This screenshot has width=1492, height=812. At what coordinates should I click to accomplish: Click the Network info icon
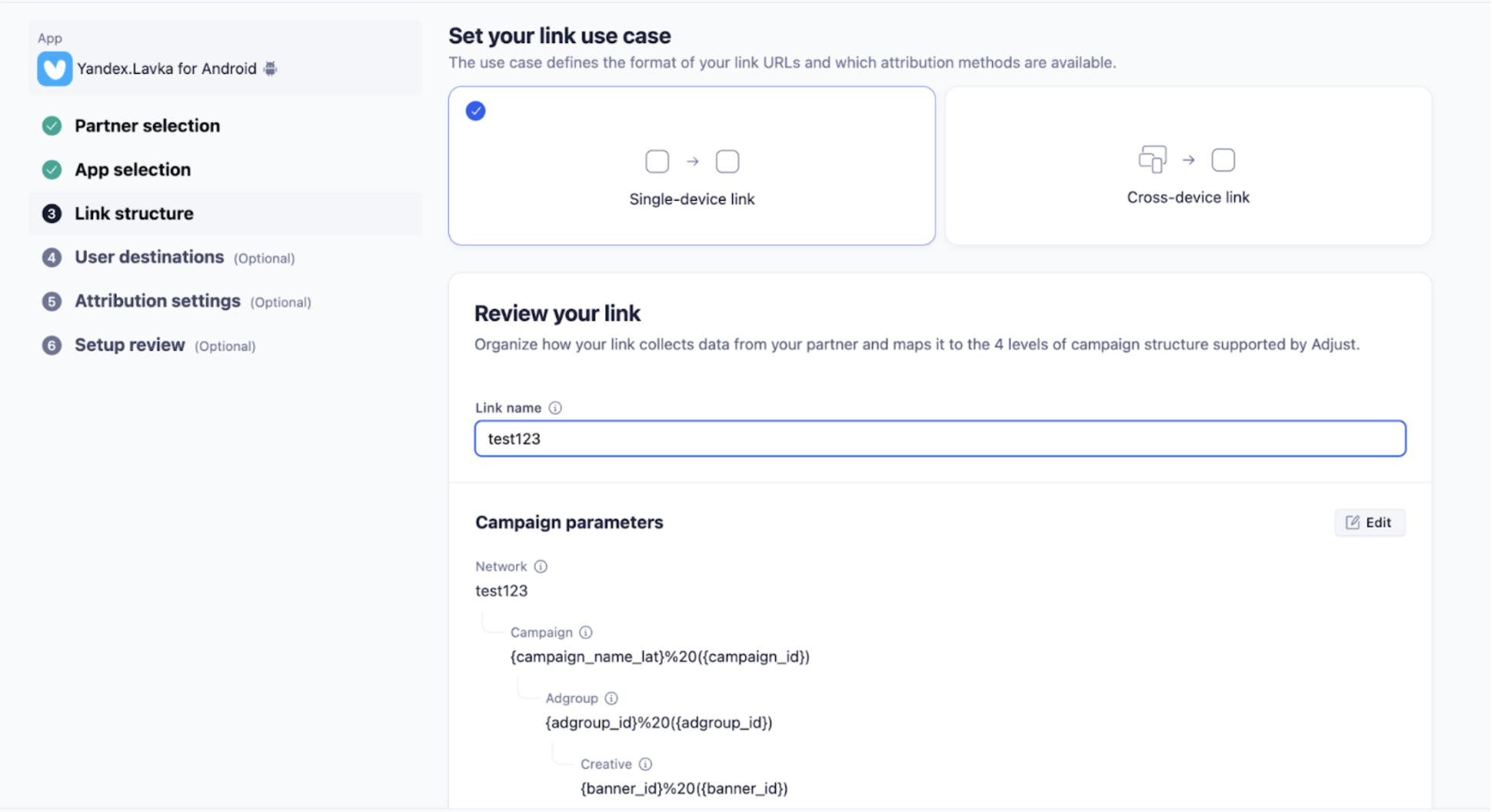click(541, 567)
